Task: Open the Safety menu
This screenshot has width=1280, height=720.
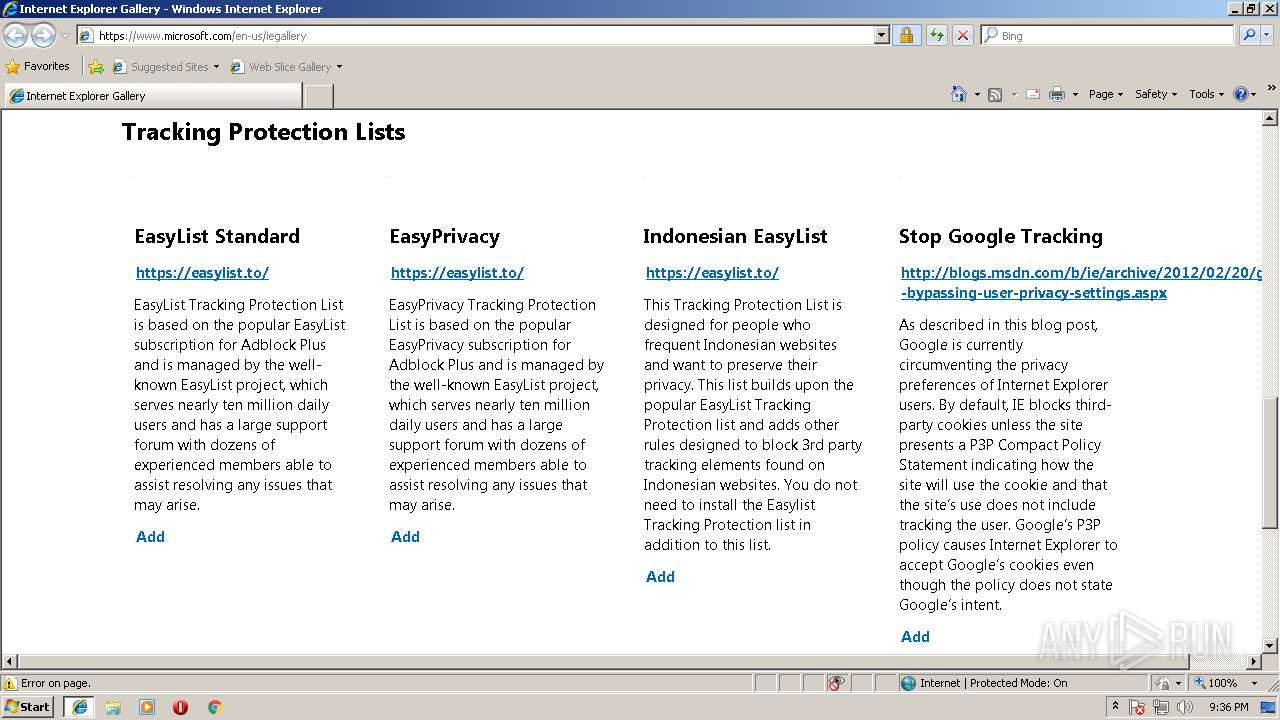Action: (1155, 94)
